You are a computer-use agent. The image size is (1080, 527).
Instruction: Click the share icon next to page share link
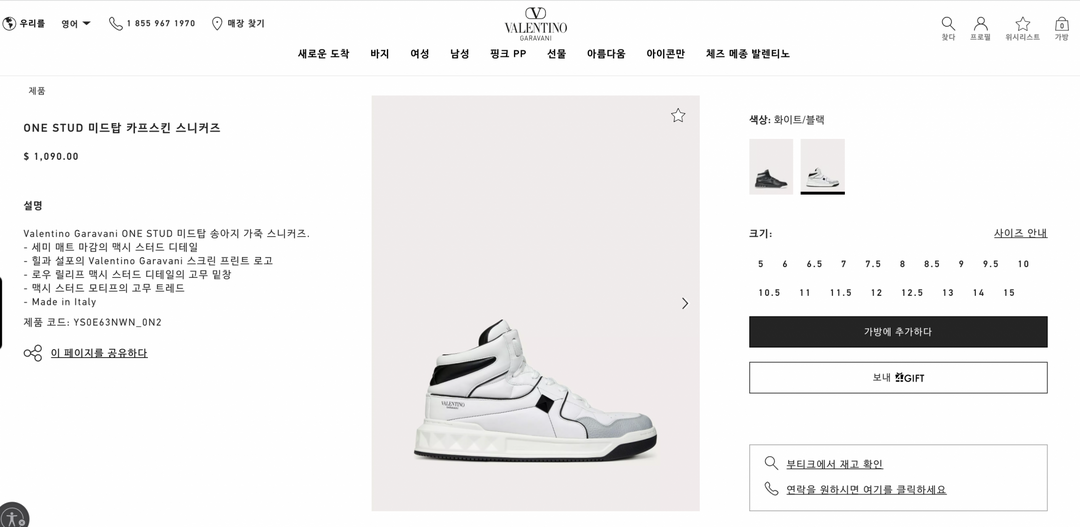[32, 353]
